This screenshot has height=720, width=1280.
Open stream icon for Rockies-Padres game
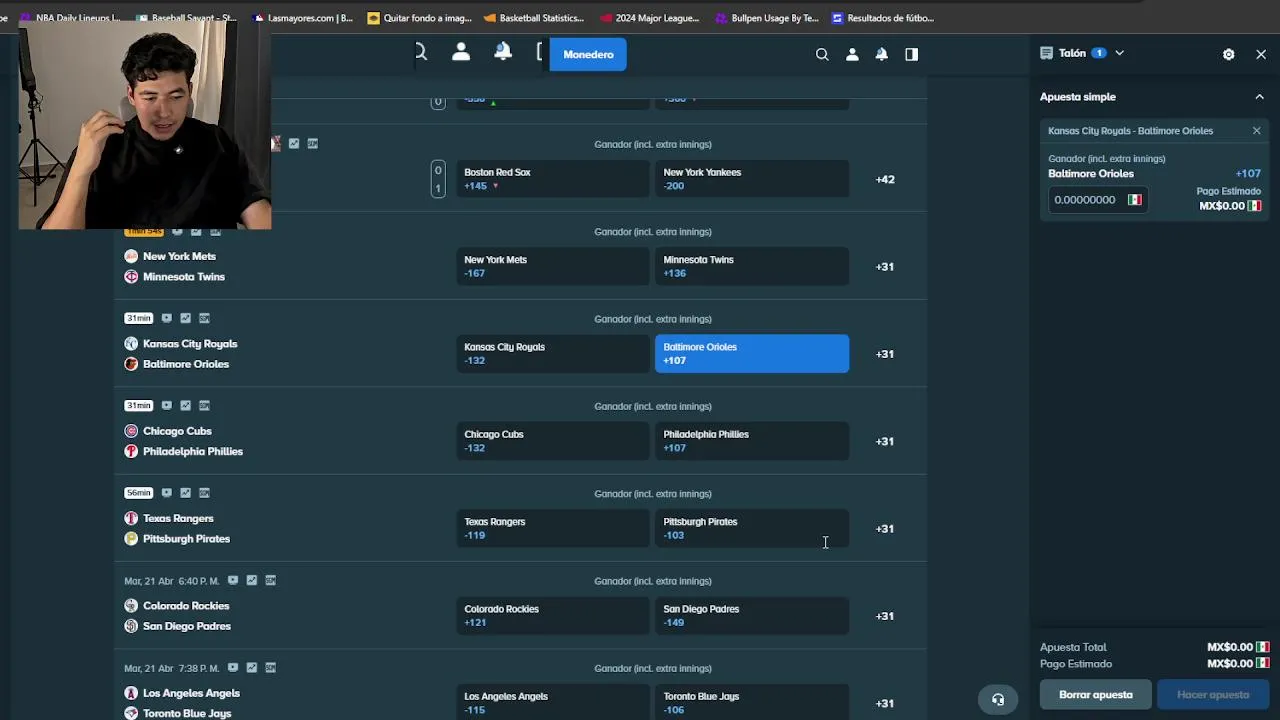tap(233, 580)
